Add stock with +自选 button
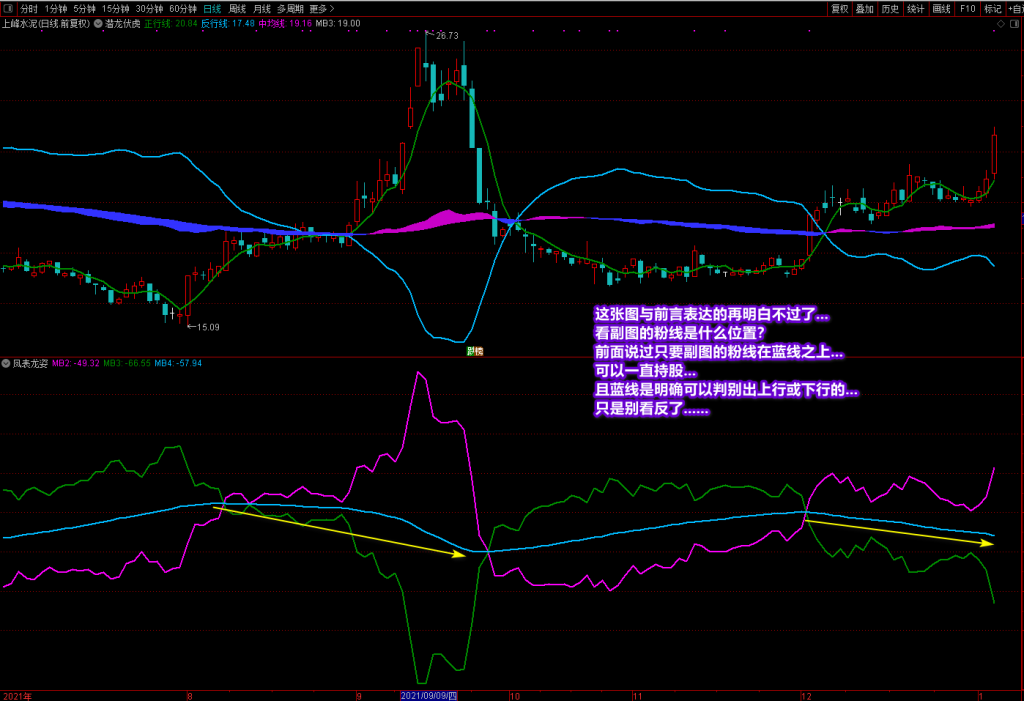The height and width of the screenshot is (701, 1024). click(1016, 8)
